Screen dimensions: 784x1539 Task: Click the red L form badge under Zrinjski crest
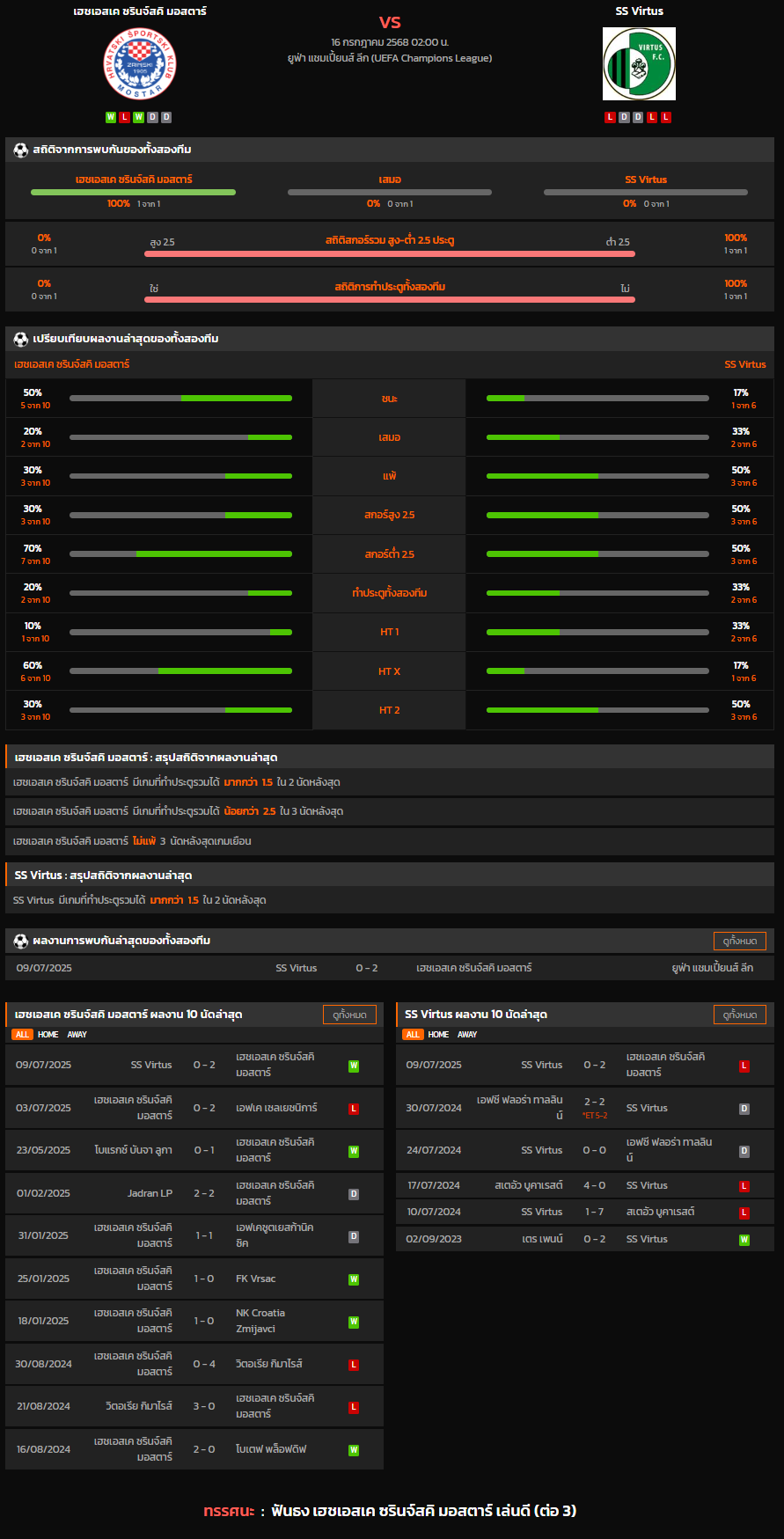[125, 117]
